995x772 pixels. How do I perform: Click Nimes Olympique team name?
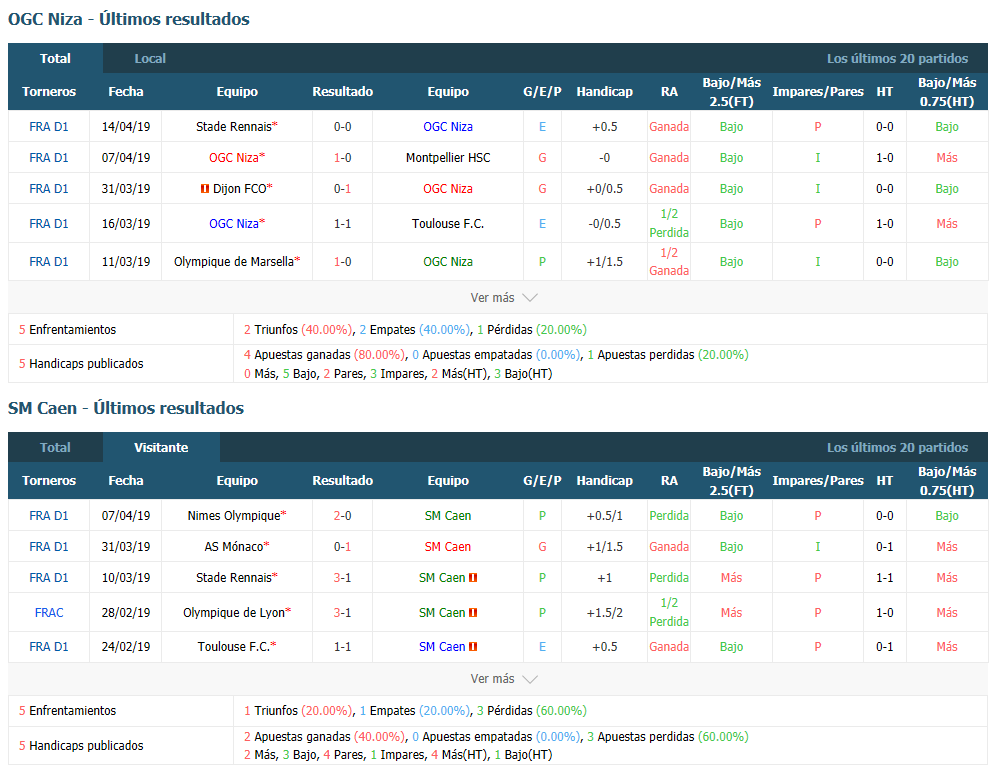[234, 516]
